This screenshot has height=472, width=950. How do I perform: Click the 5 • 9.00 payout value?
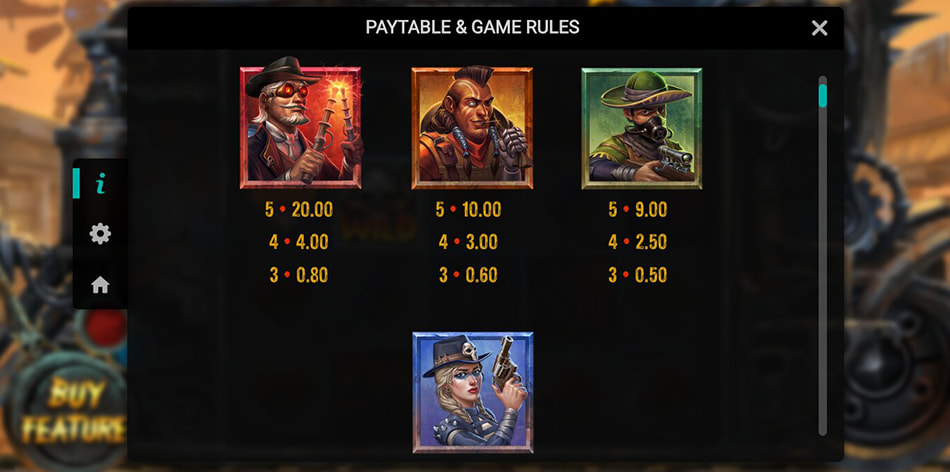click(638, 210)
